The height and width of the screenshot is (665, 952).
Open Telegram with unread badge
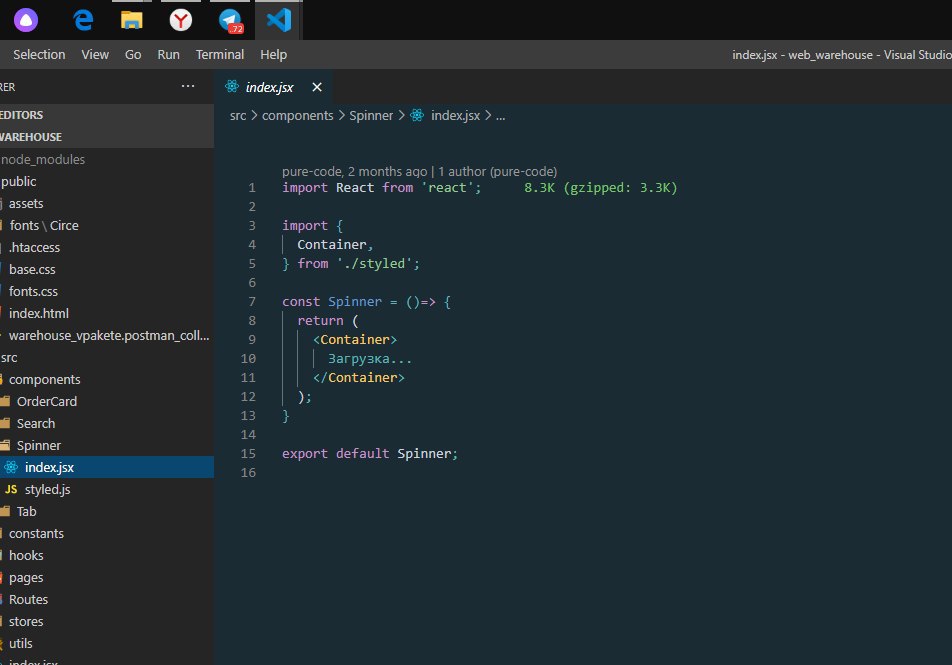[230, 20]
